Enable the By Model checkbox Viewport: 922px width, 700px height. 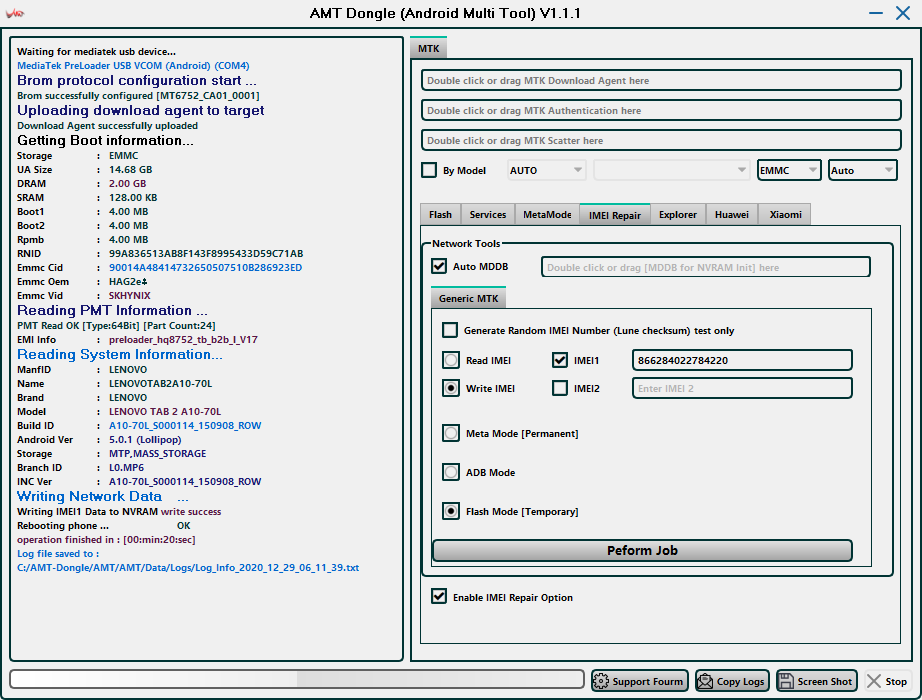(x=429, y=170)
